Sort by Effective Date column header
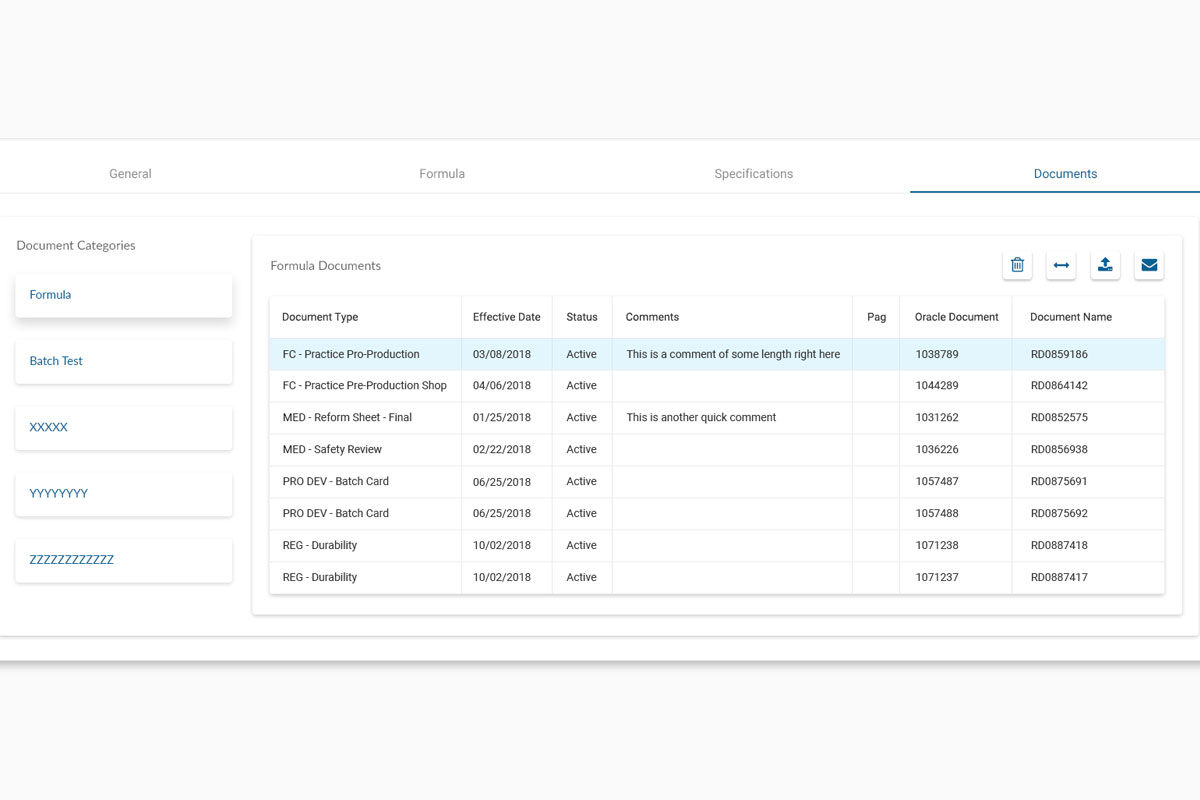 (506, 317)
